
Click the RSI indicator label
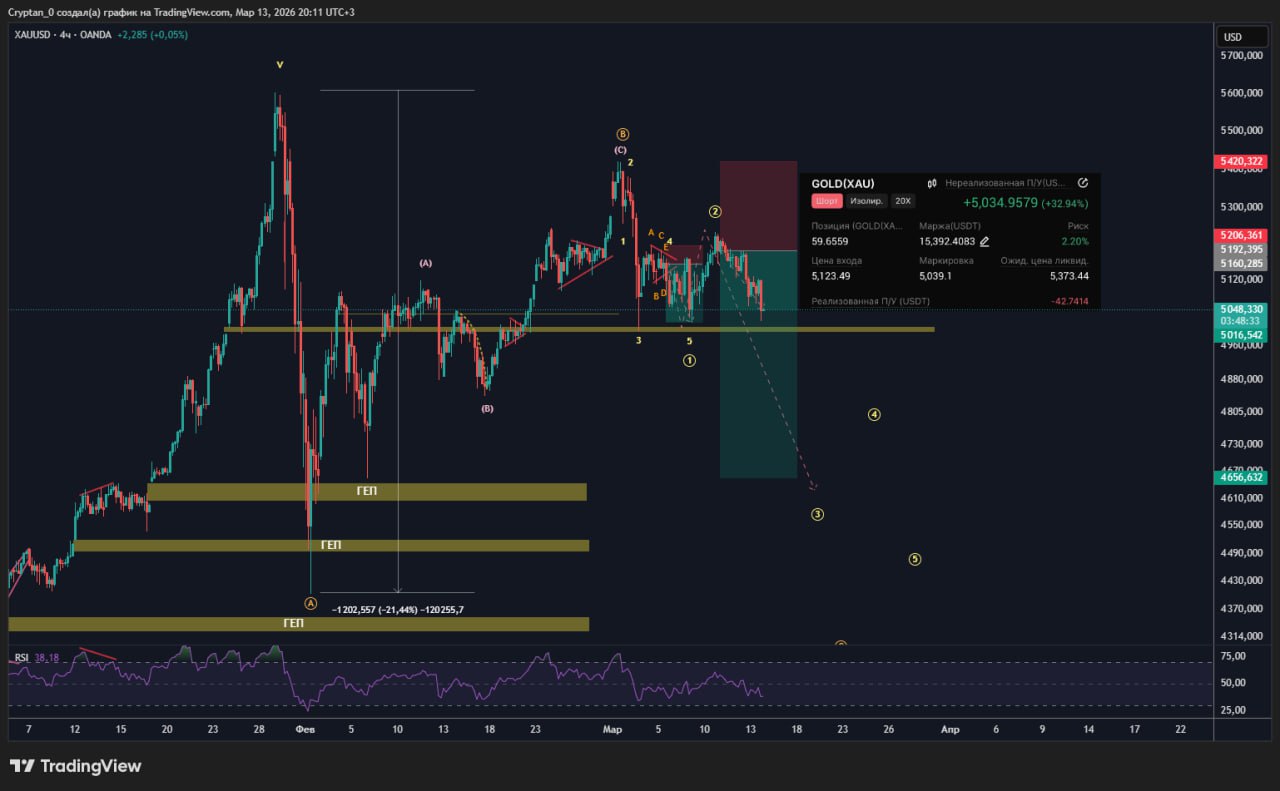point(22,658)
